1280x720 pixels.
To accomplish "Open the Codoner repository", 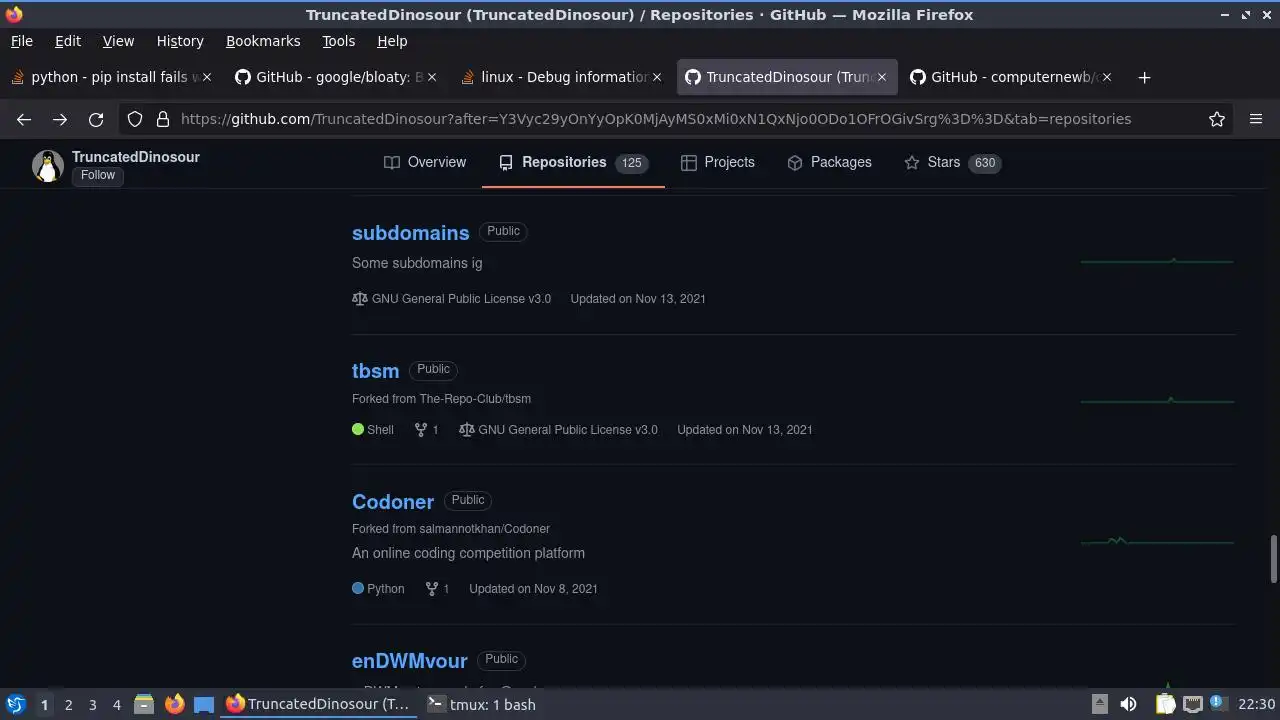I will click(393, 501).
